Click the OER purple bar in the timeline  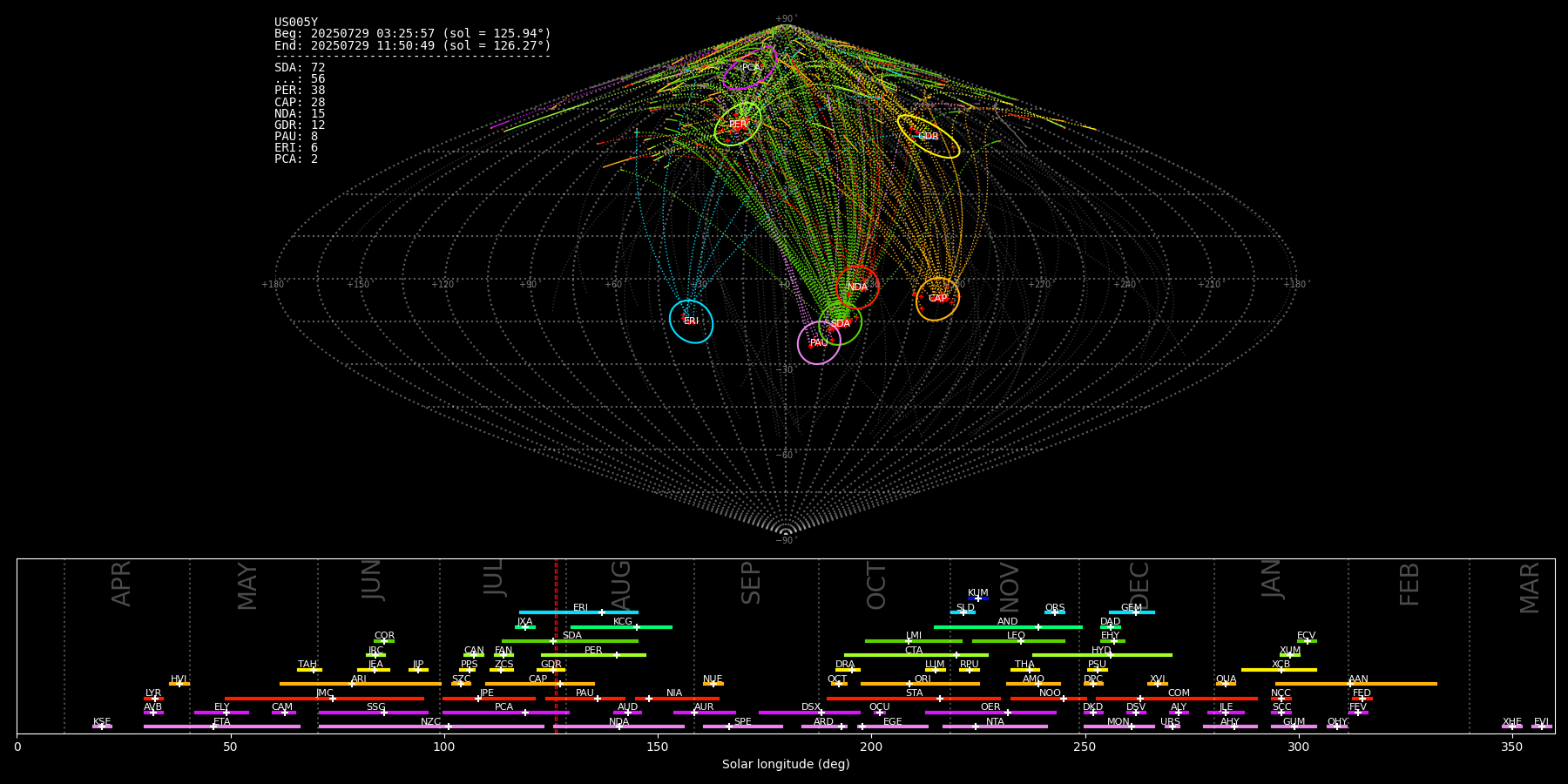coord(990,713)
